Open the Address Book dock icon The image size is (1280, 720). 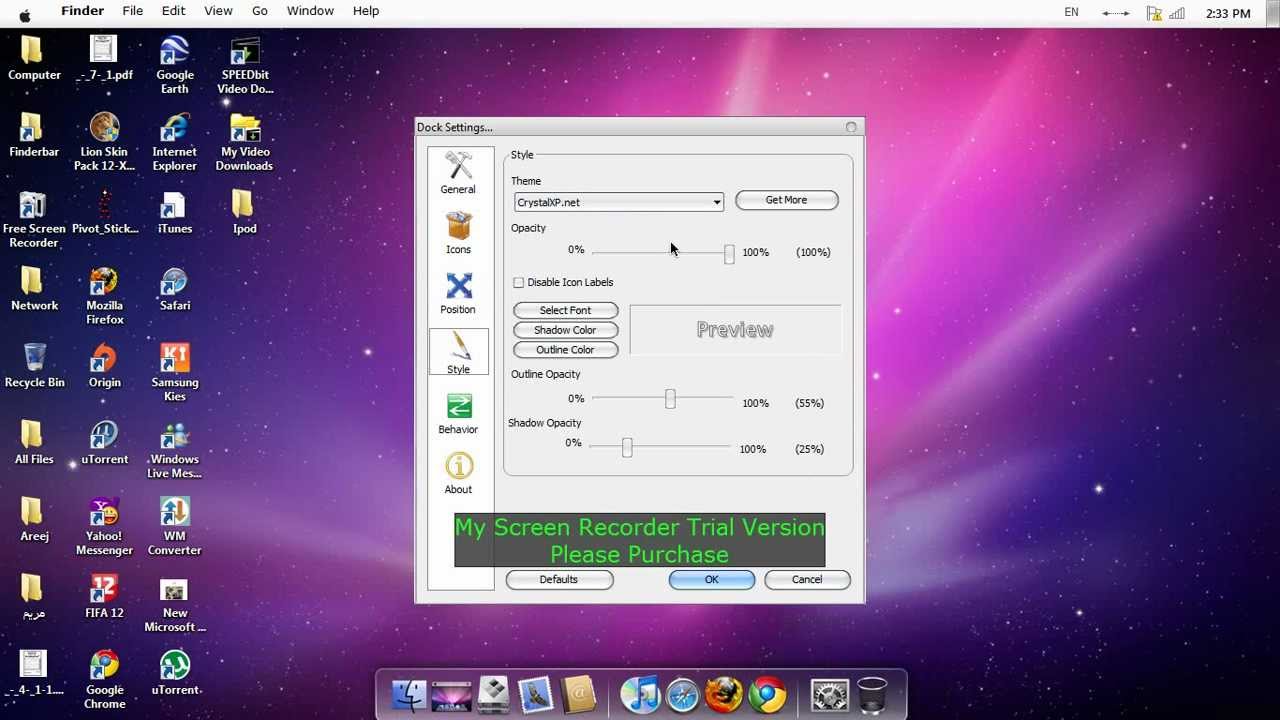[x=579, y=695]
